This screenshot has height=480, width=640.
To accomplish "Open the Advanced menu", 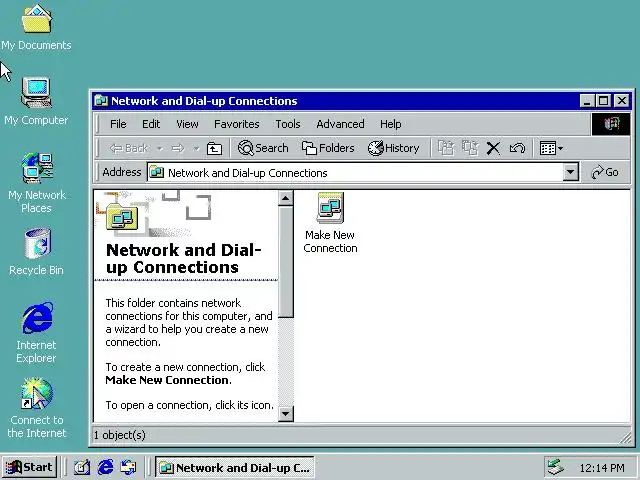I will [x=340, y=124].
